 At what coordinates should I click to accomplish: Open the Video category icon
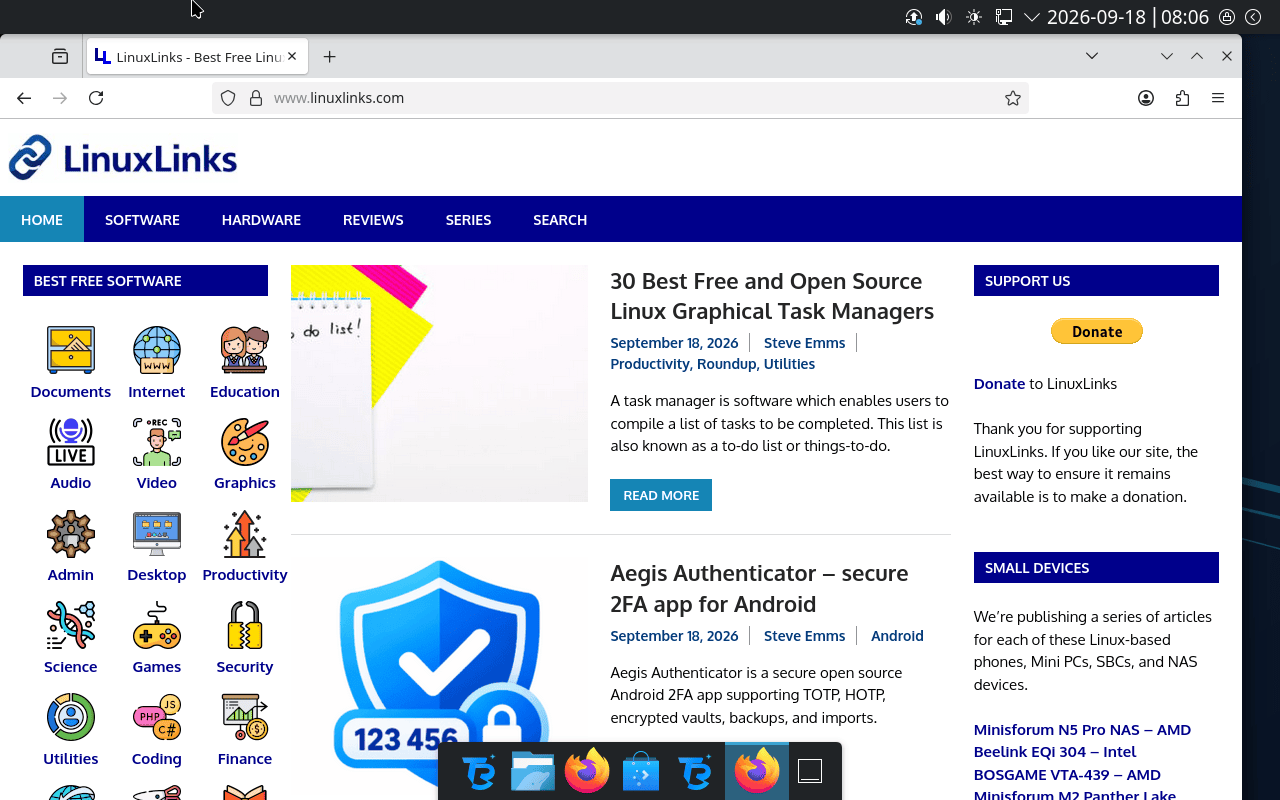click(x=157, y=442)
